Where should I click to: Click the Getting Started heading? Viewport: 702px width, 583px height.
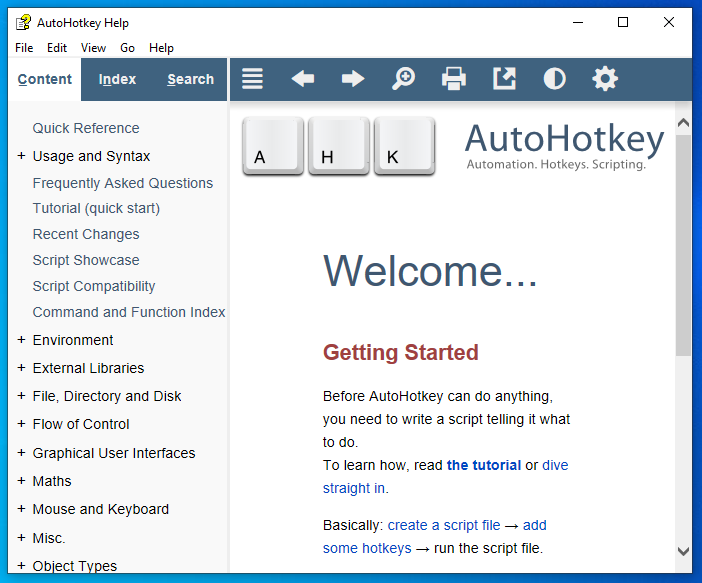[x=401, y=353]
